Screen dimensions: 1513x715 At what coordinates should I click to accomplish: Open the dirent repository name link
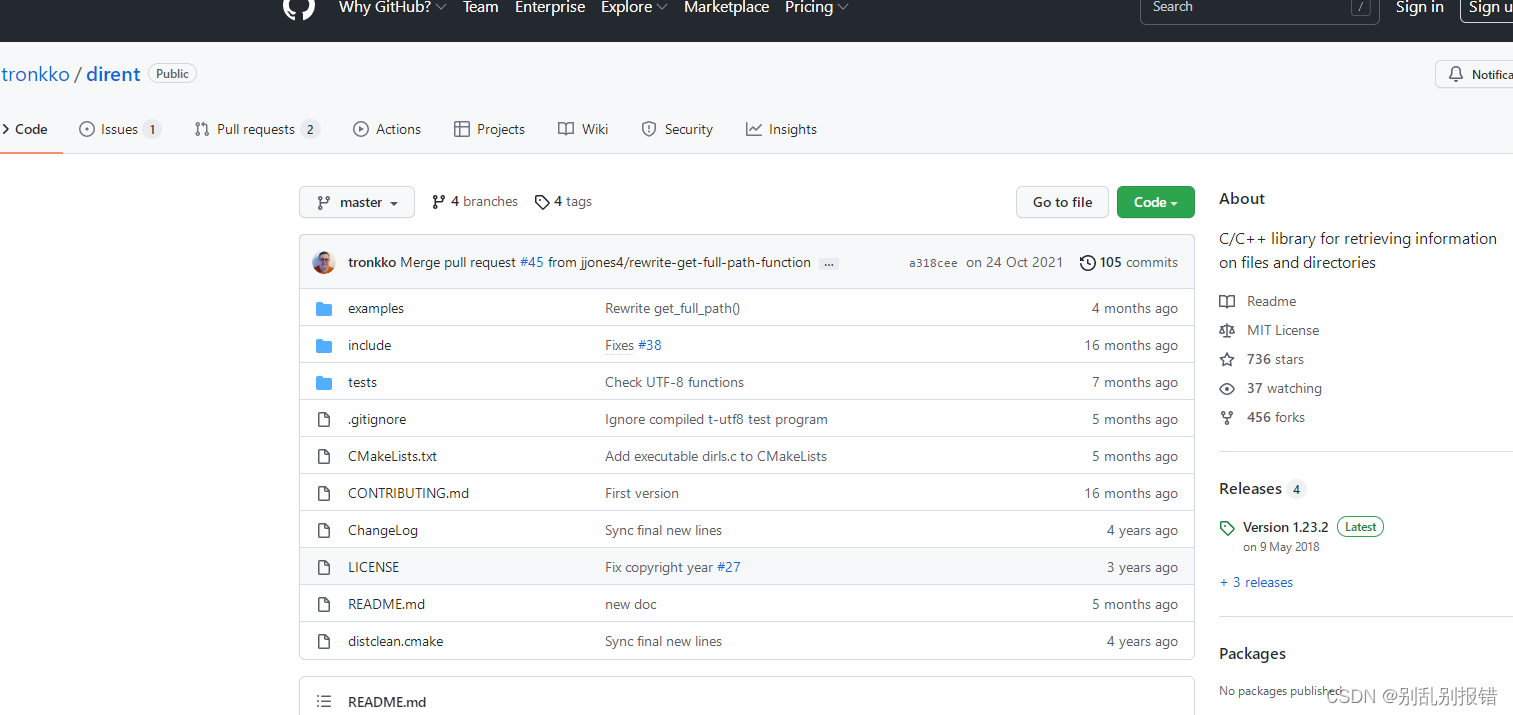pyautogui.click(x=114, y=74)
